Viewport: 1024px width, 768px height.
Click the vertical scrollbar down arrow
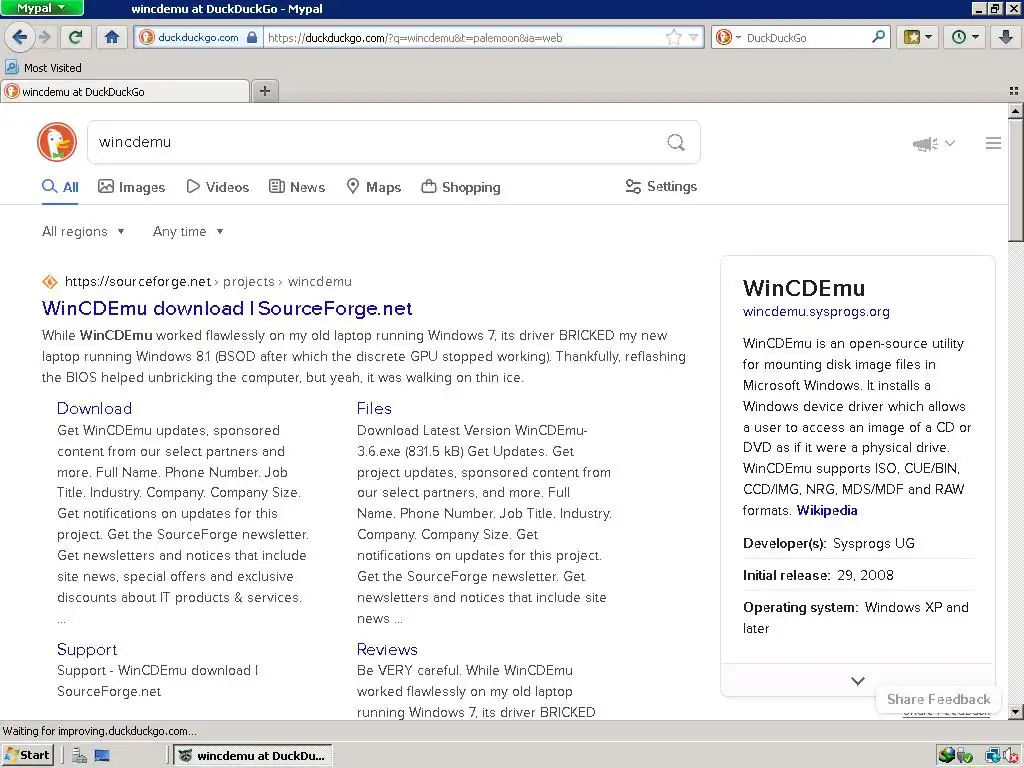click(1016, 712)
